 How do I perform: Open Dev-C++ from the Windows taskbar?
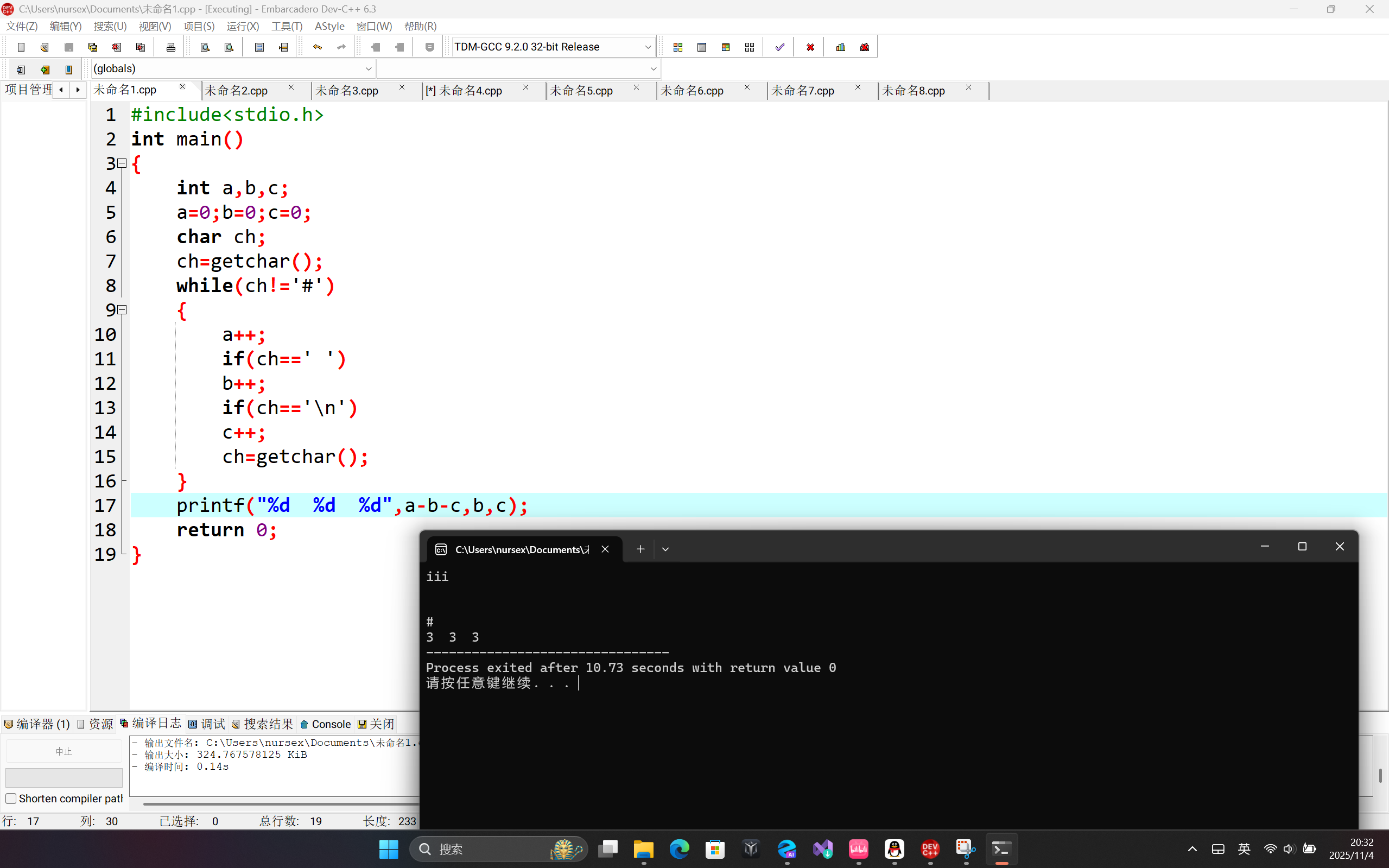[930, 848]
